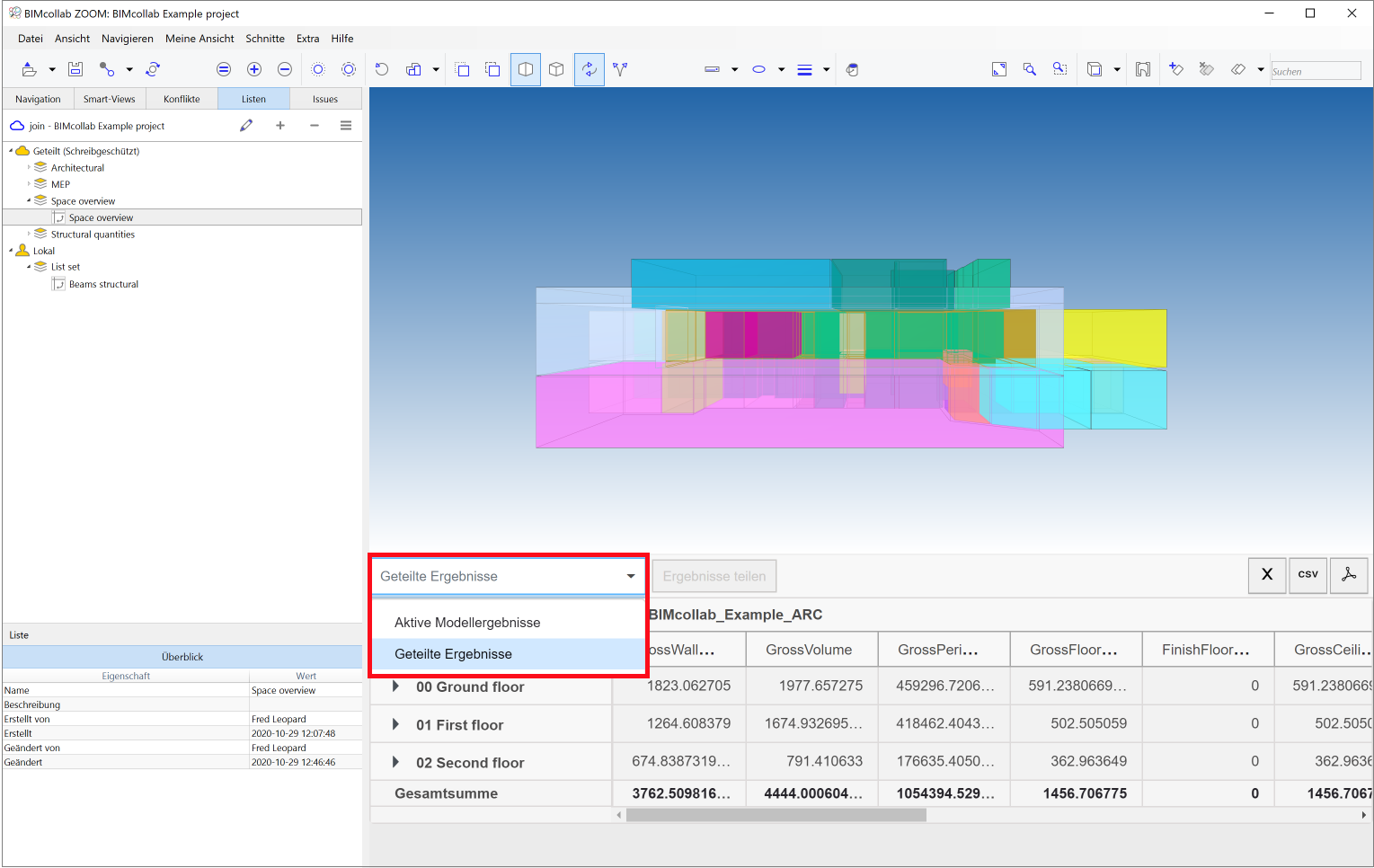Click the paint bucket color icon

click(852, 69)
